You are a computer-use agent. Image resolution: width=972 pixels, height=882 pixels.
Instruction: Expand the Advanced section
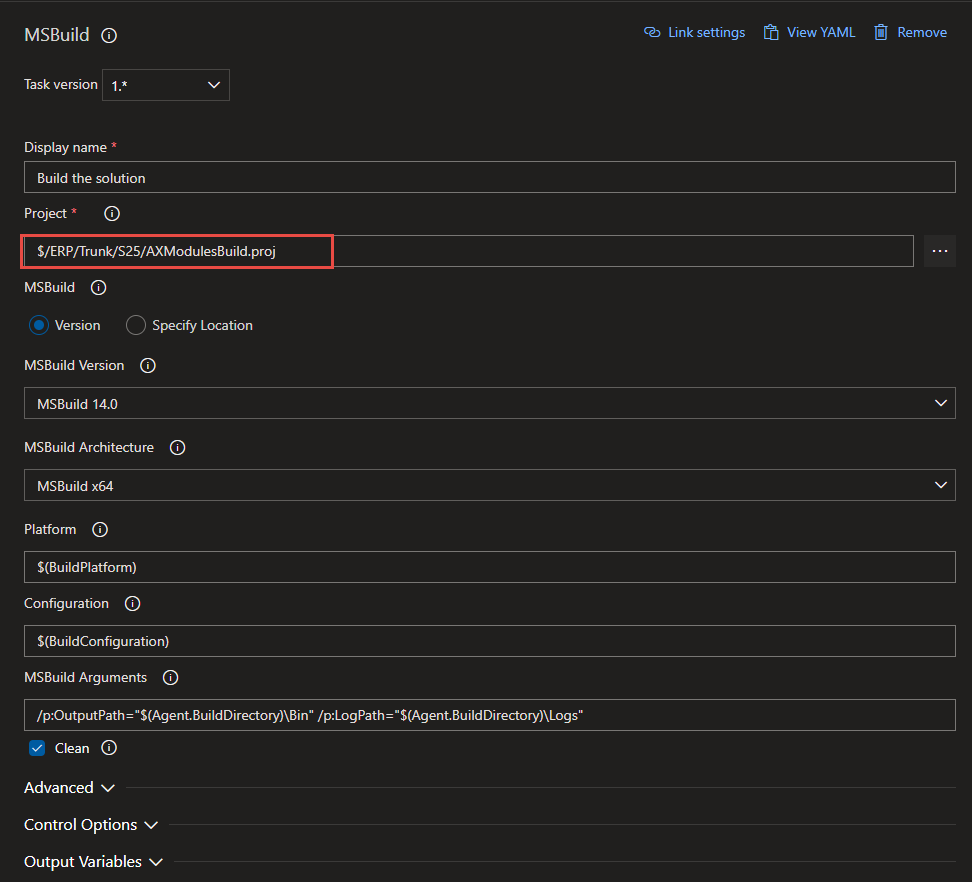[69, 788]
